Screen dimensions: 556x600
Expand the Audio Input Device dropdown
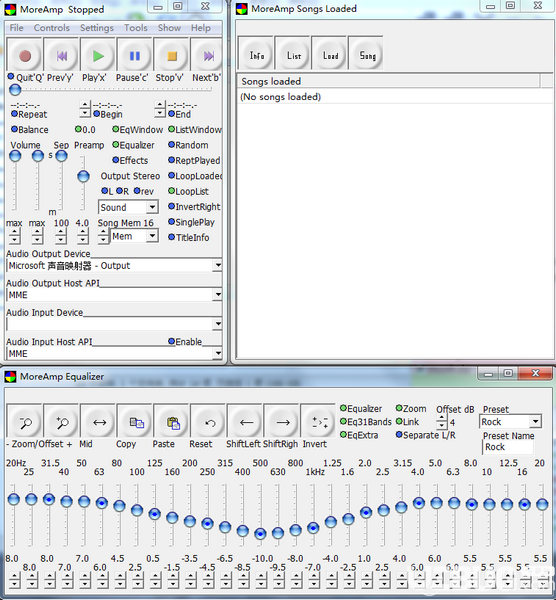[x=218, y=324]
